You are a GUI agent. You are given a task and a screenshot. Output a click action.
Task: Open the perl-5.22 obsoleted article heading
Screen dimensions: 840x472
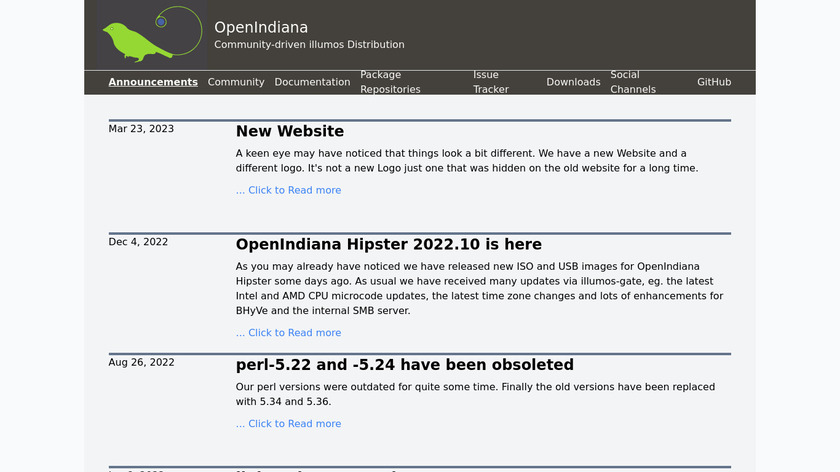[404, 364]
